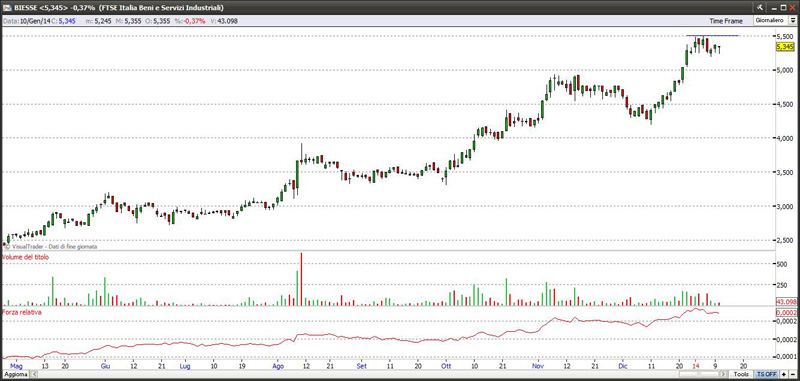Viewport: 800px width, 381px height.
Task: Click the Mag month label on axis
Action: [x=16, y=366]
